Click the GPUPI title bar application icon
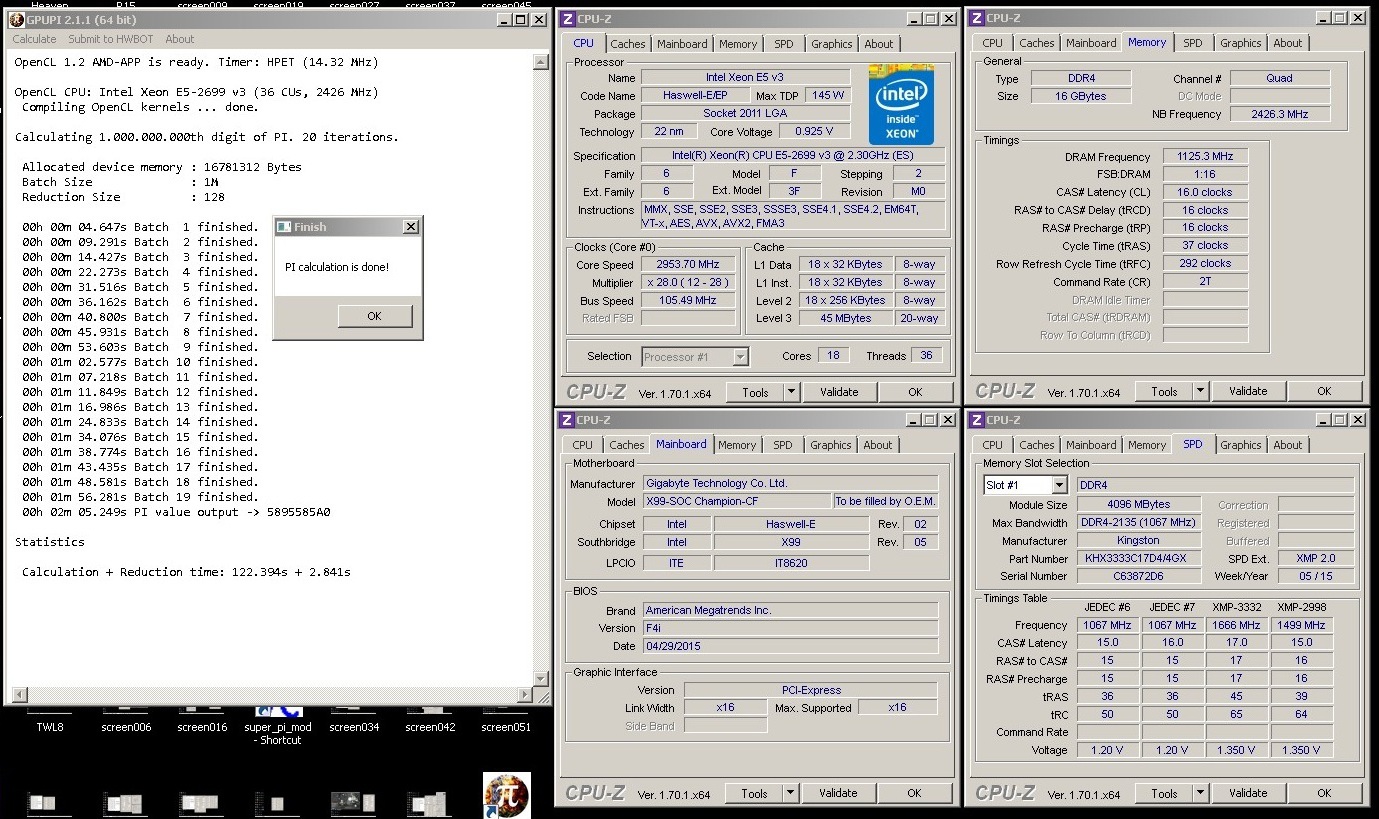Viewport: 1379px width, 819px height. 17,19
